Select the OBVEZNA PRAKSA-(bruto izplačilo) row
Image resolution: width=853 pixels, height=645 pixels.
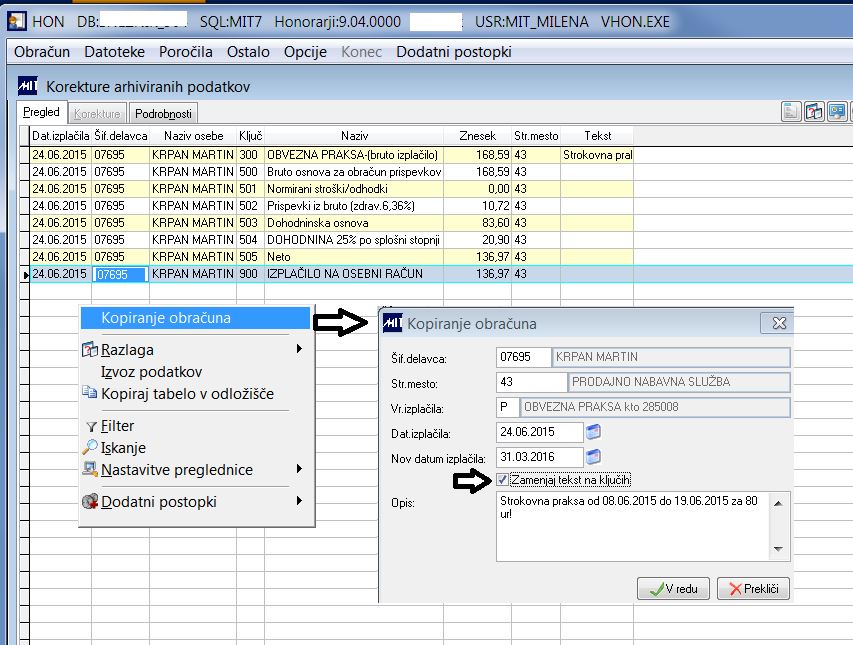(x=332, y=155)
